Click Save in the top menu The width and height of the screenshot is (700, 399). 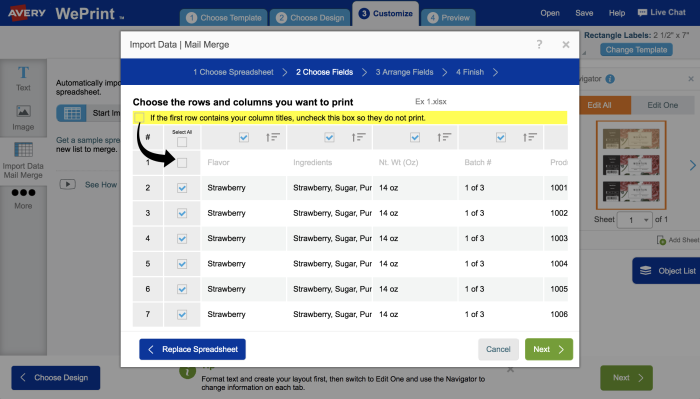(x=584, y=13)
